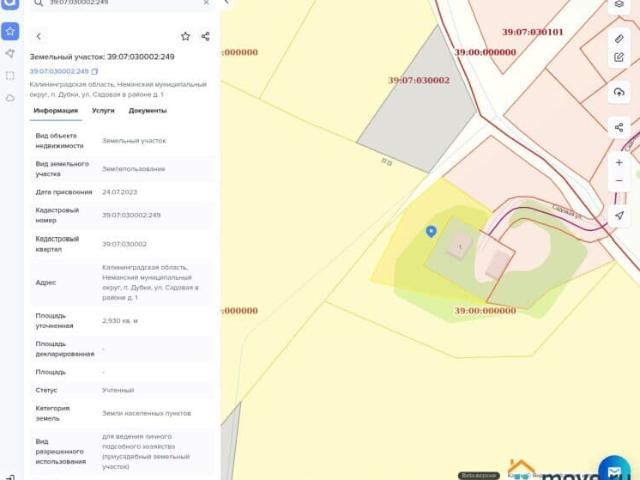This screenshot has height=480, width=640.
Task: Open the cloud icon in left sidebar
Action: [10, 98]
